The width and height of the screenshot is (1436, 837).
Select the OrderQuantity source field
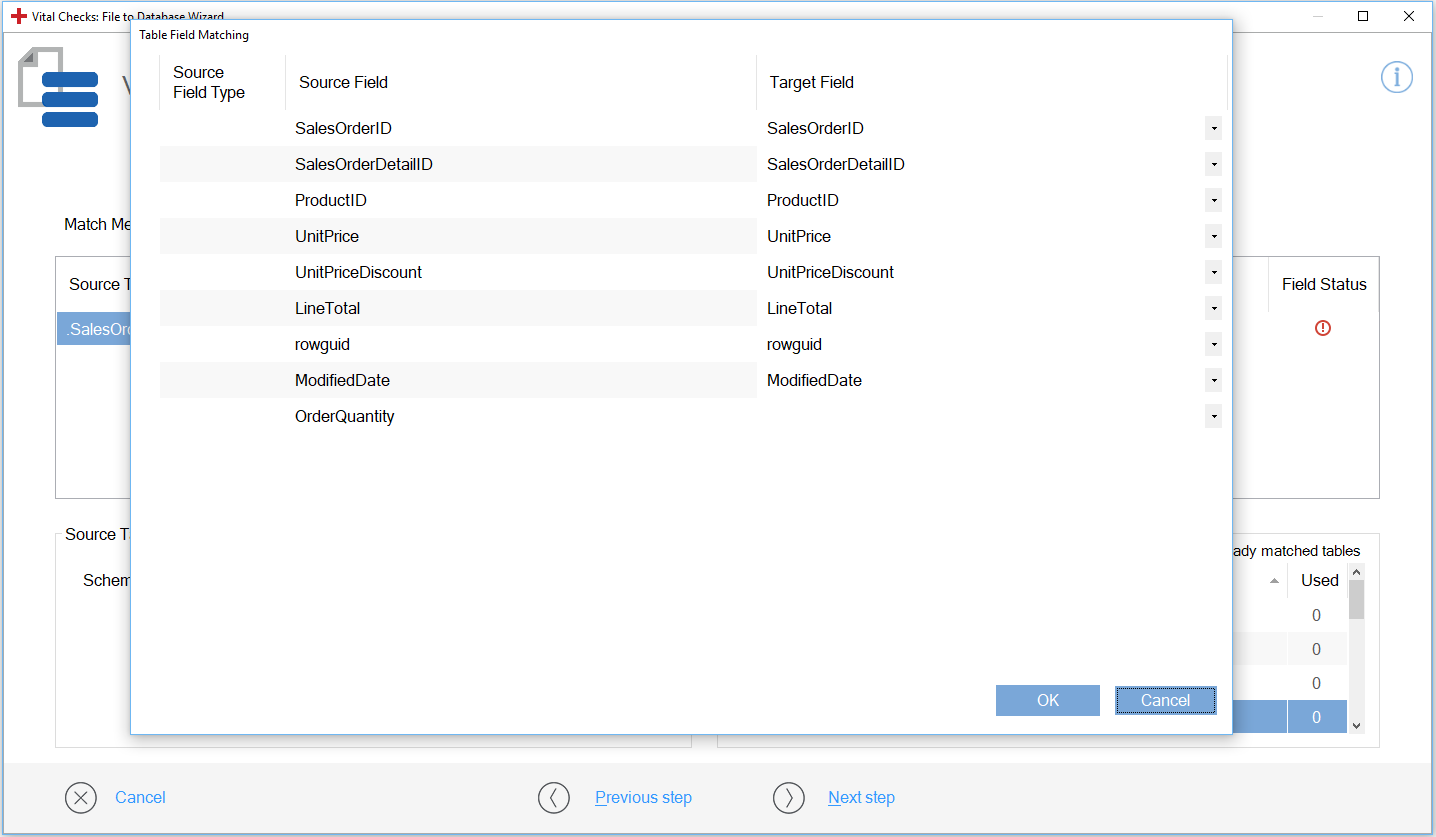(x=345, y=416)
